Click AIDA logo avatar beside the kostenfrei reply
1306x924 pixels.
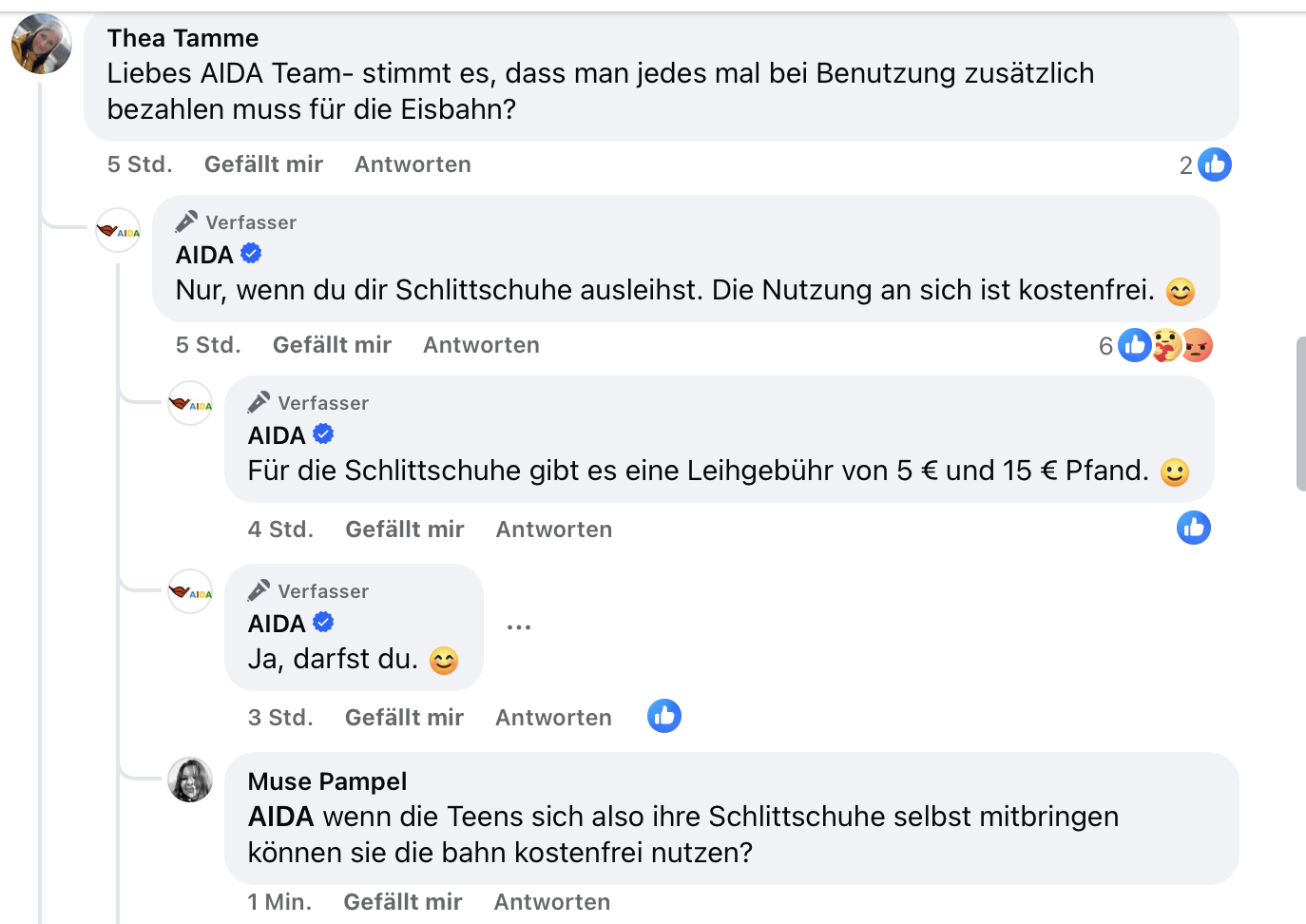click(x=119, y=230)
